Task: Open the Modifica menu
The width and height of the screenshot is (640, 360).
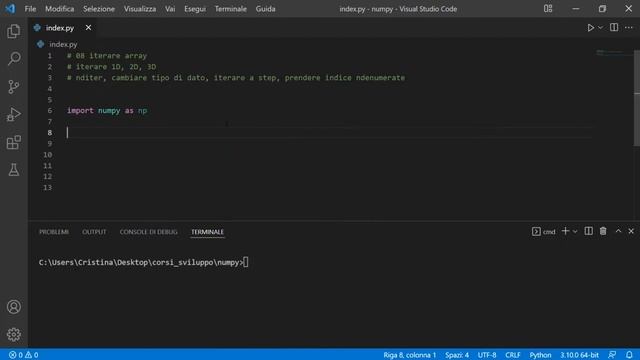Action: [60, 9]
